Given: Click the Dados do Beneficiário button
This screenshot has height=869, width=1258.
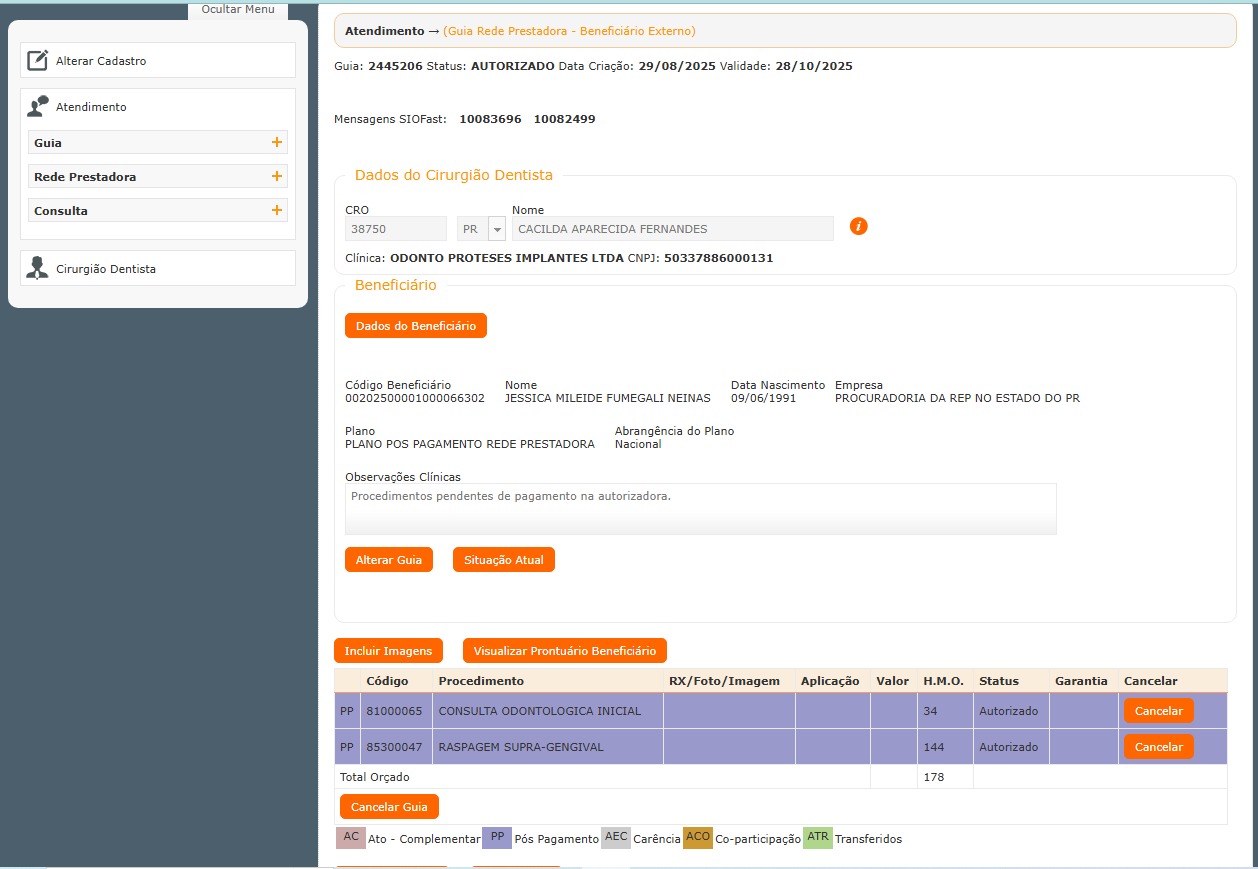Looking at the screenshot, I should [x=415, y=326].
